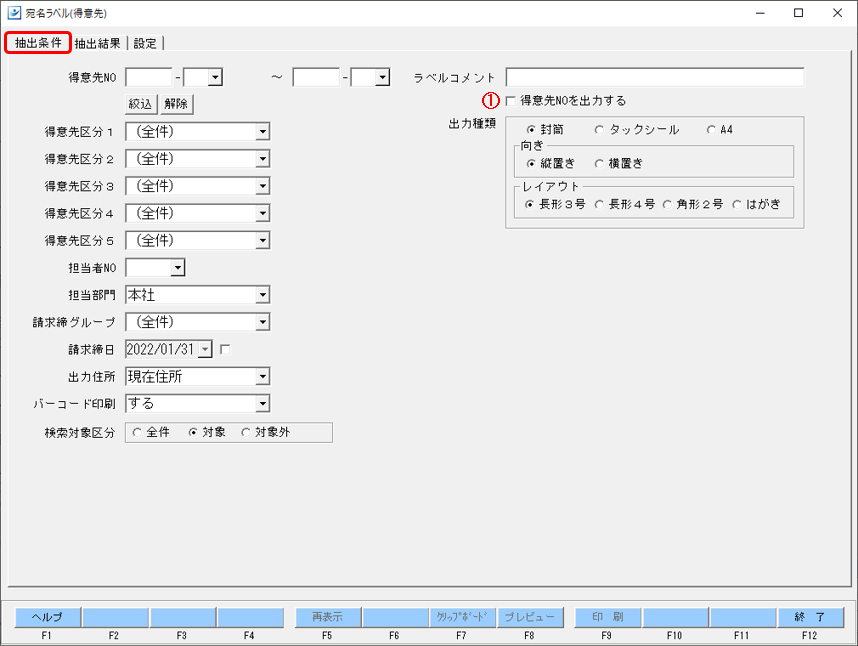This screenshot has width=858, height=646.
Task: Click the 得意先NO end number field
Action: click(316, 78)
